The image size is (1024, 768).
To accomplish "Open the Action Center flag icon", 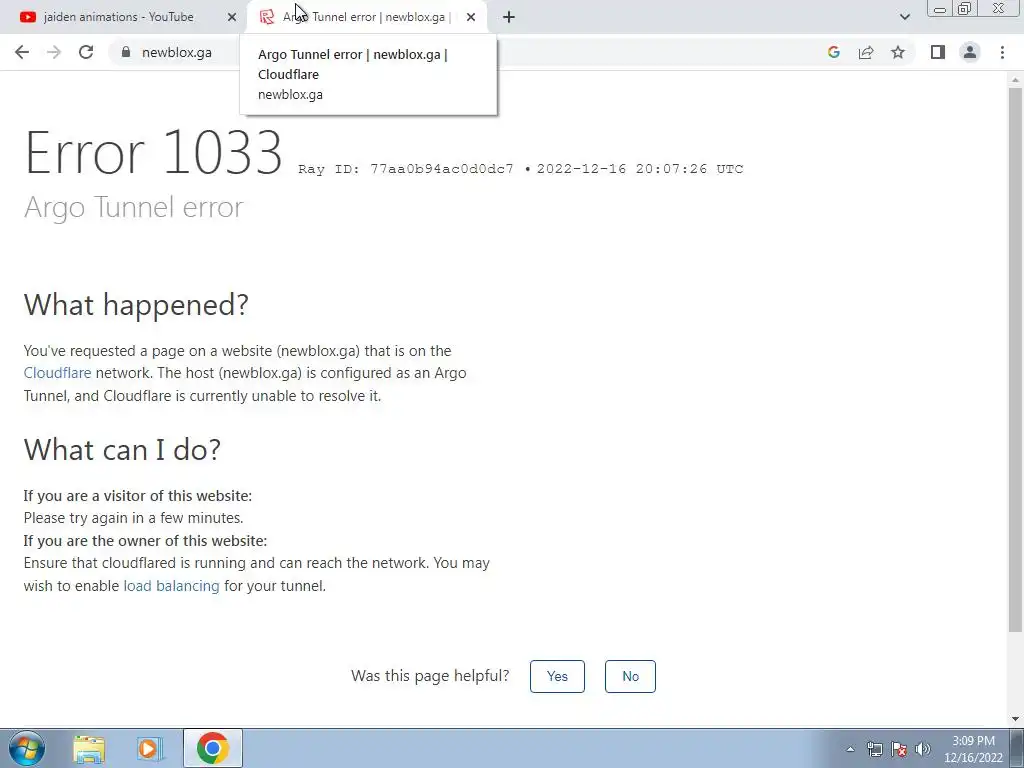I will click(x=899, y=749).
